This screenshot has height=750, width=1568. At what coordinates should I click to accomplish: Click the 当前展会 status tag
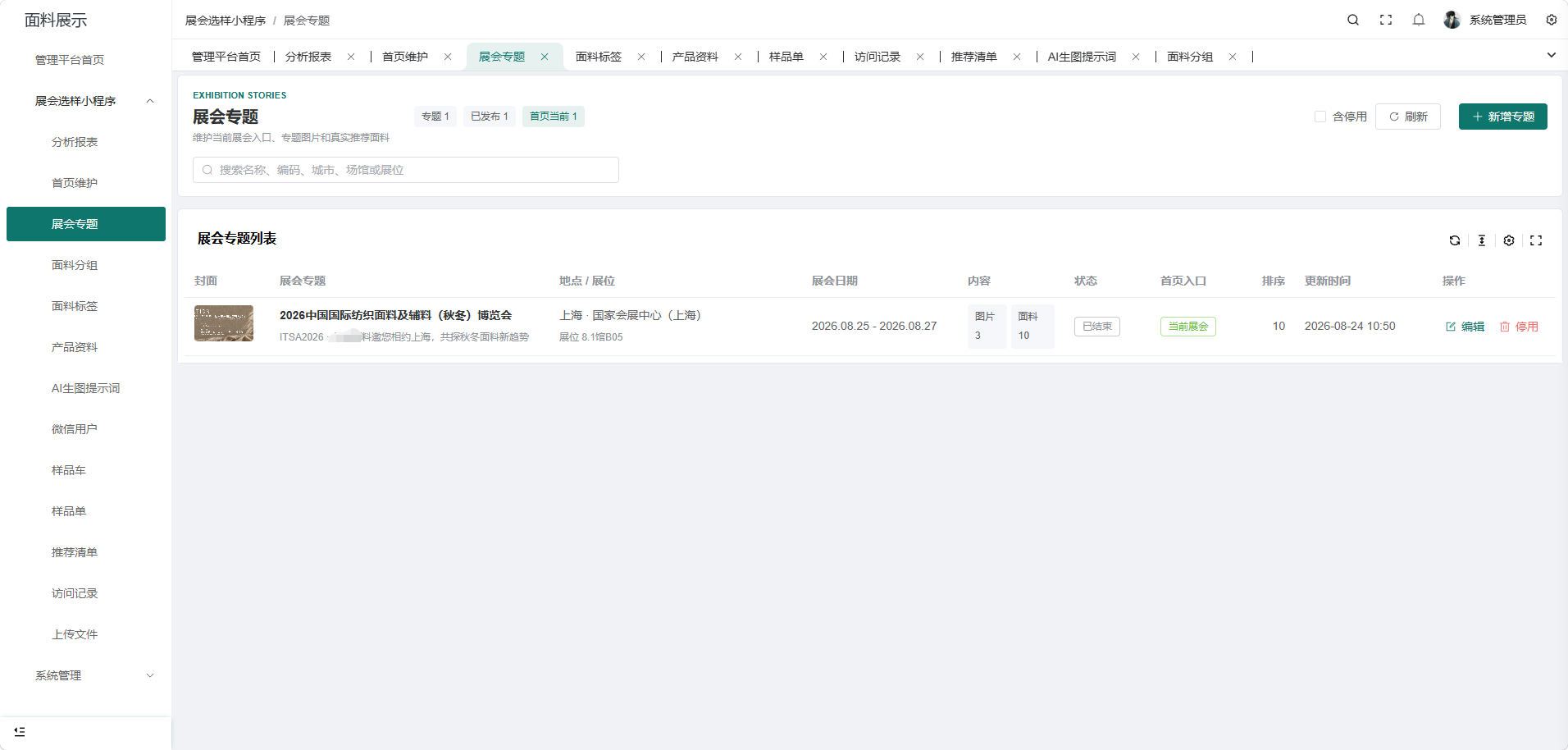click(x=1188, y=327)
